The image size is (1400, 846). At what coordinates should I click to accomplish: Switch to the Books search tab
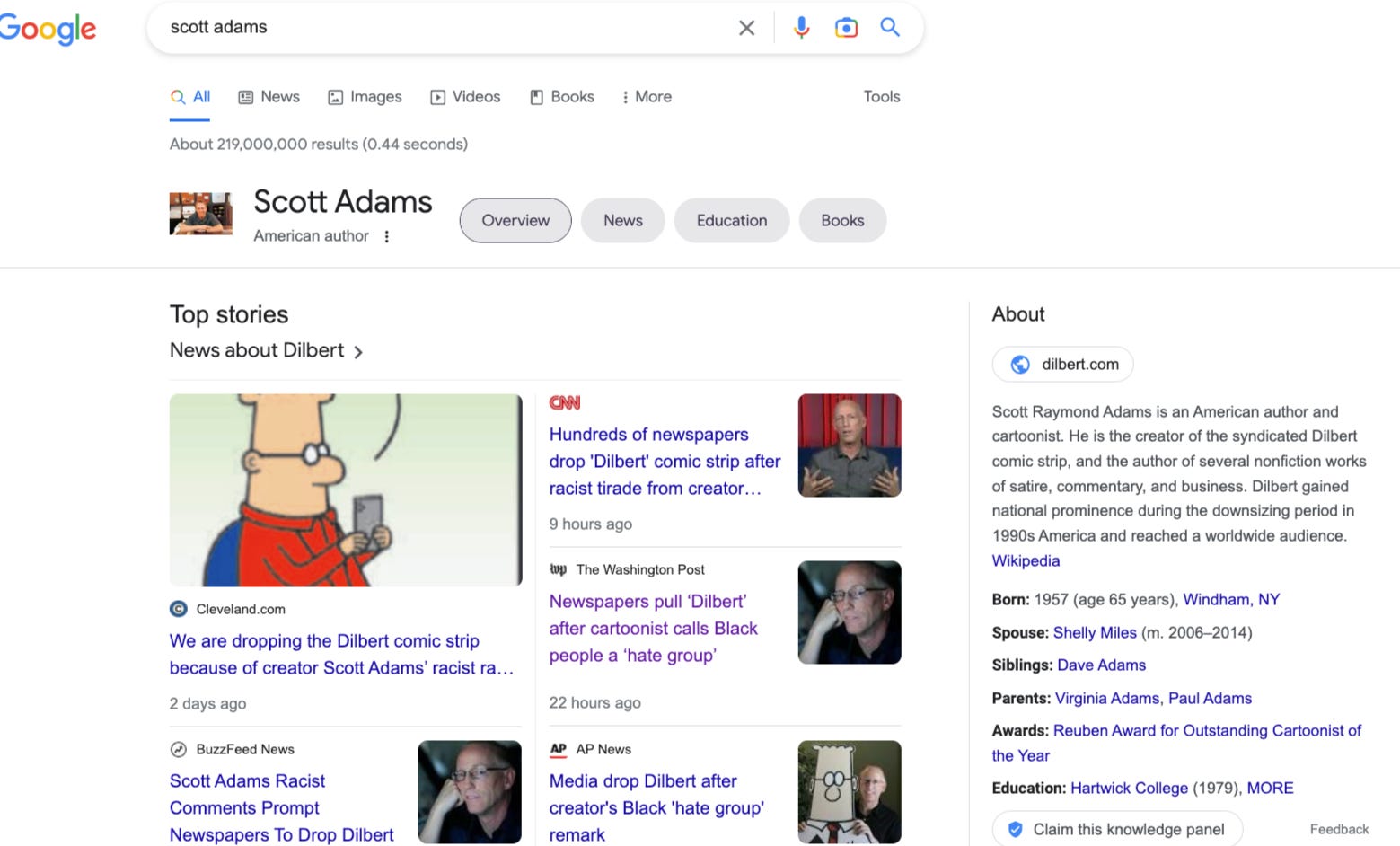562,97
